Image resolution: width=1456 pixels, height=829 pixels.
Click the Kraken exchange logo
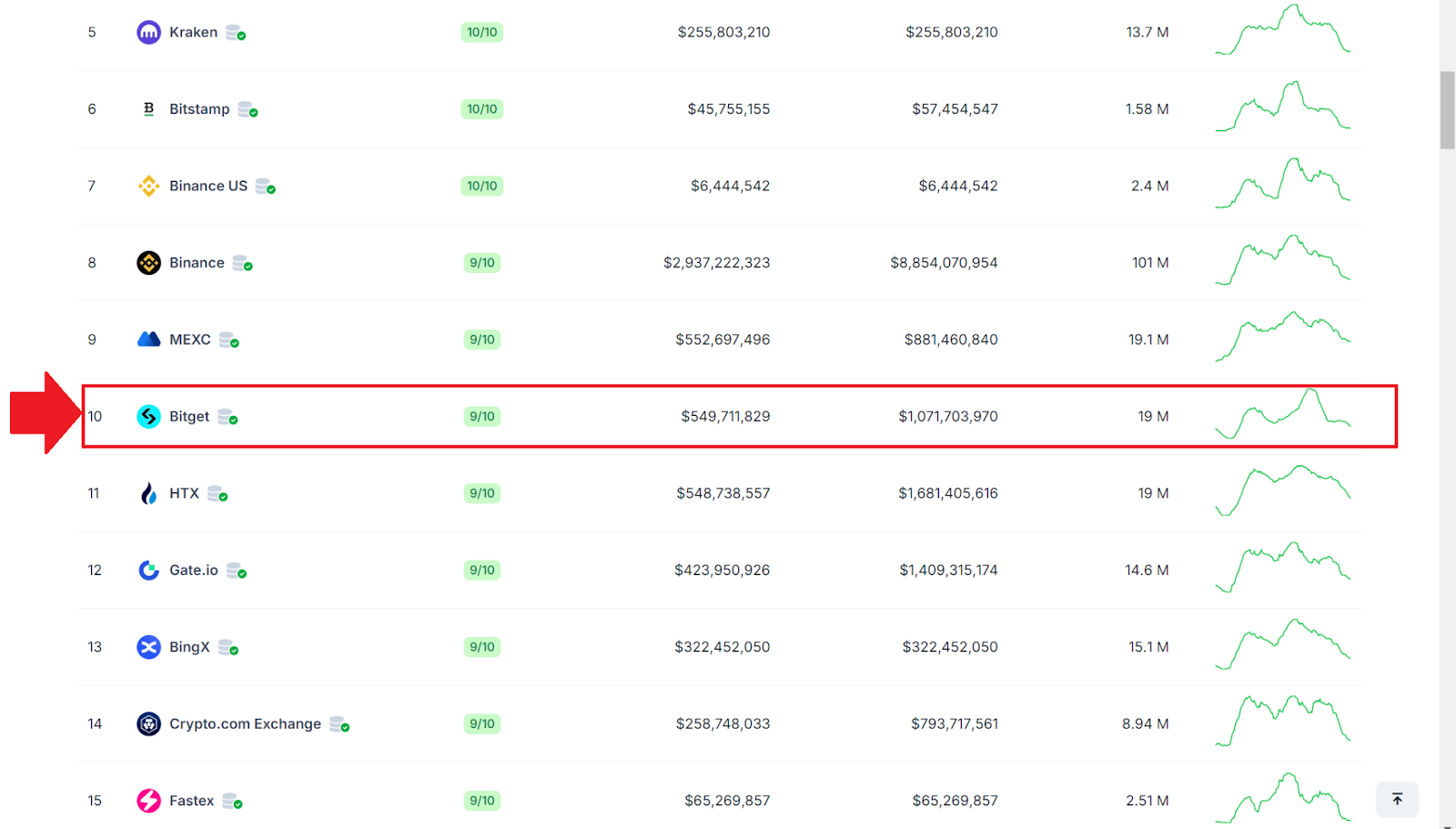[x=148, y=33]
